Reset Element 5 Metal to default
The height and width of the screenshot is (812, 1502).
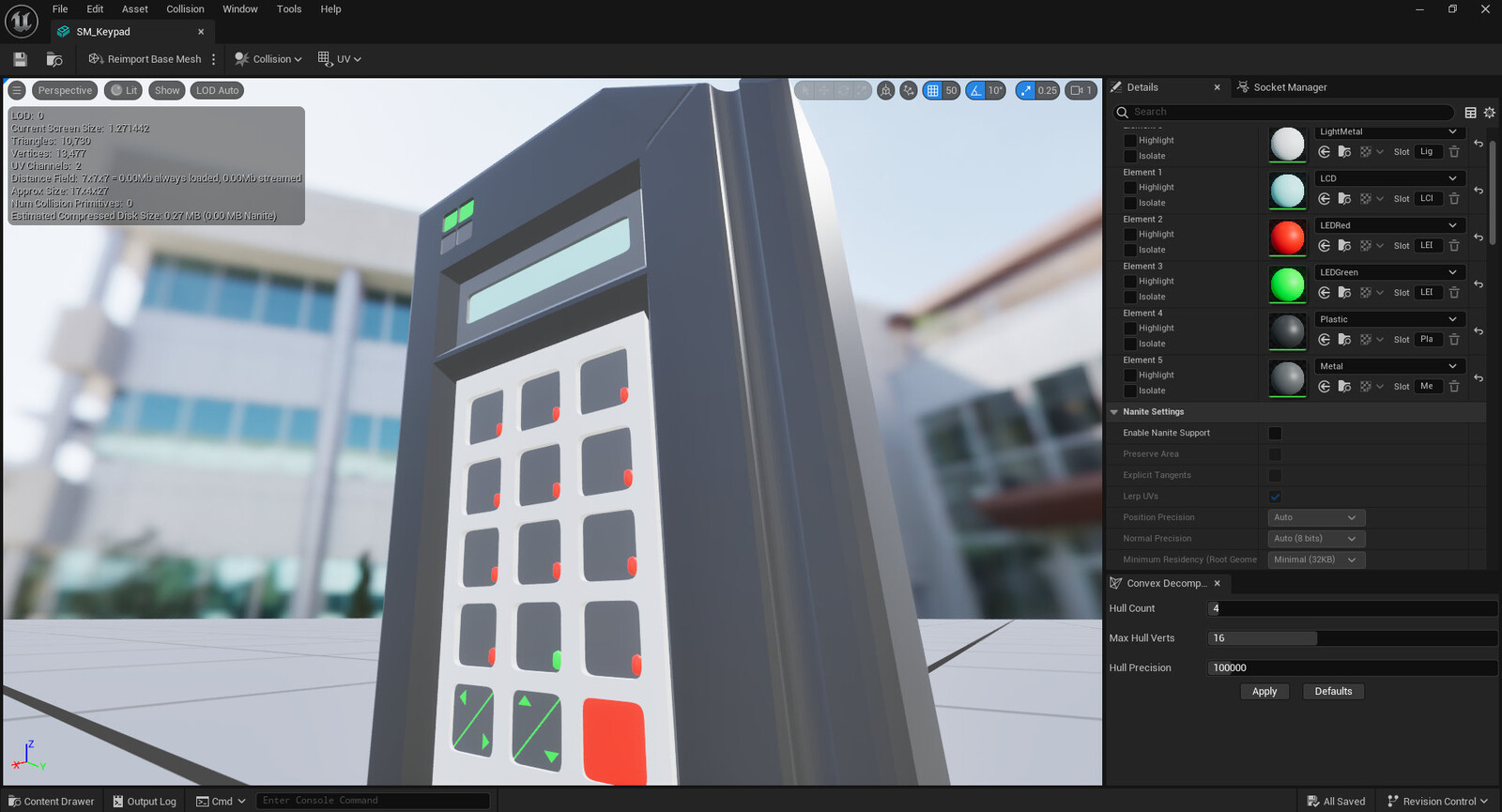(1479, 378)
